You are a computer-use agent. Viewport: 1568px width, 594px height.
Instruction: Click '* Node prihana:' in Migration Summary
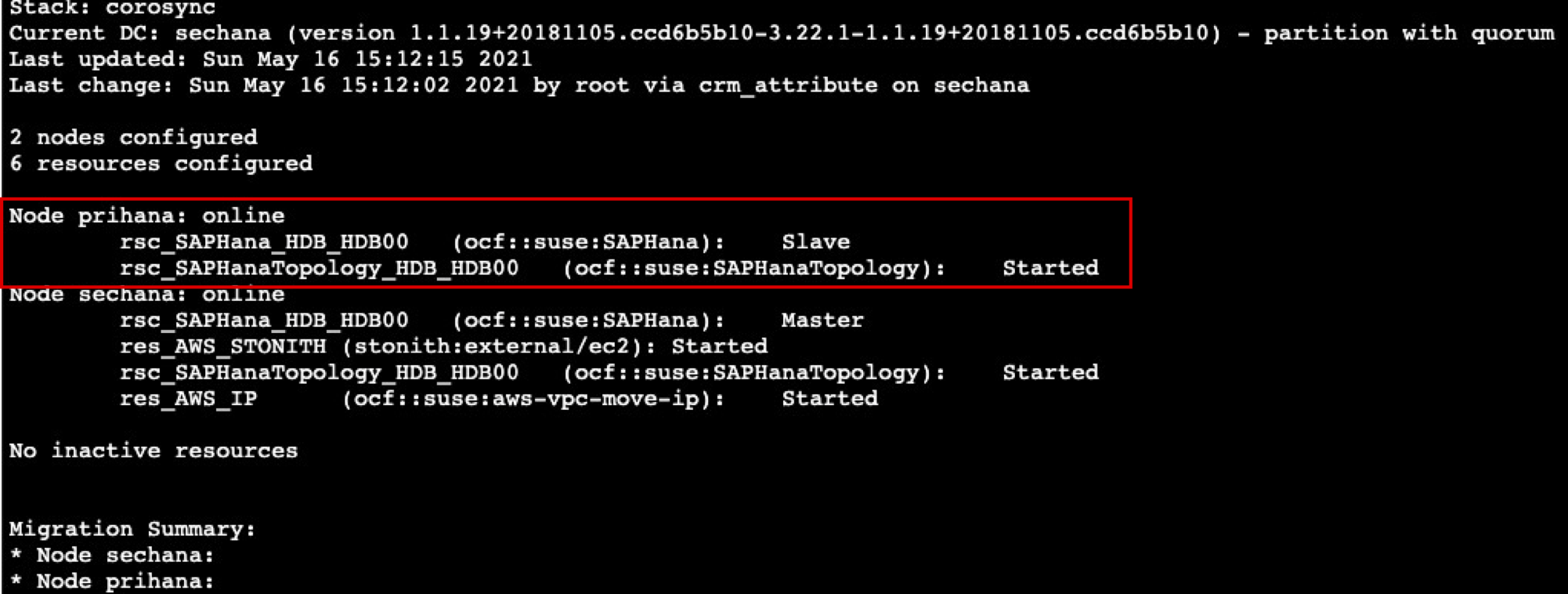coord(111,581)
